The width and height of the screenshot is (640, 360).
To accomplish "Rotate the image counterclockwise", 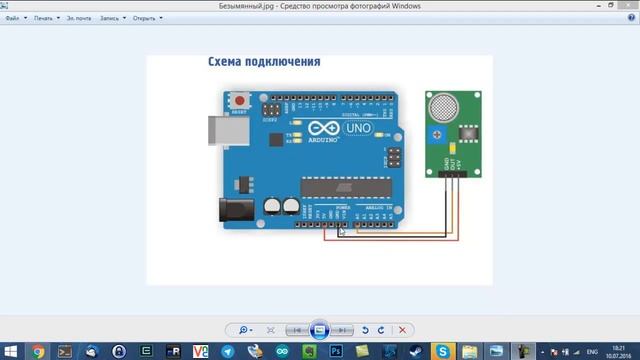I will click(x=365, y=330).
